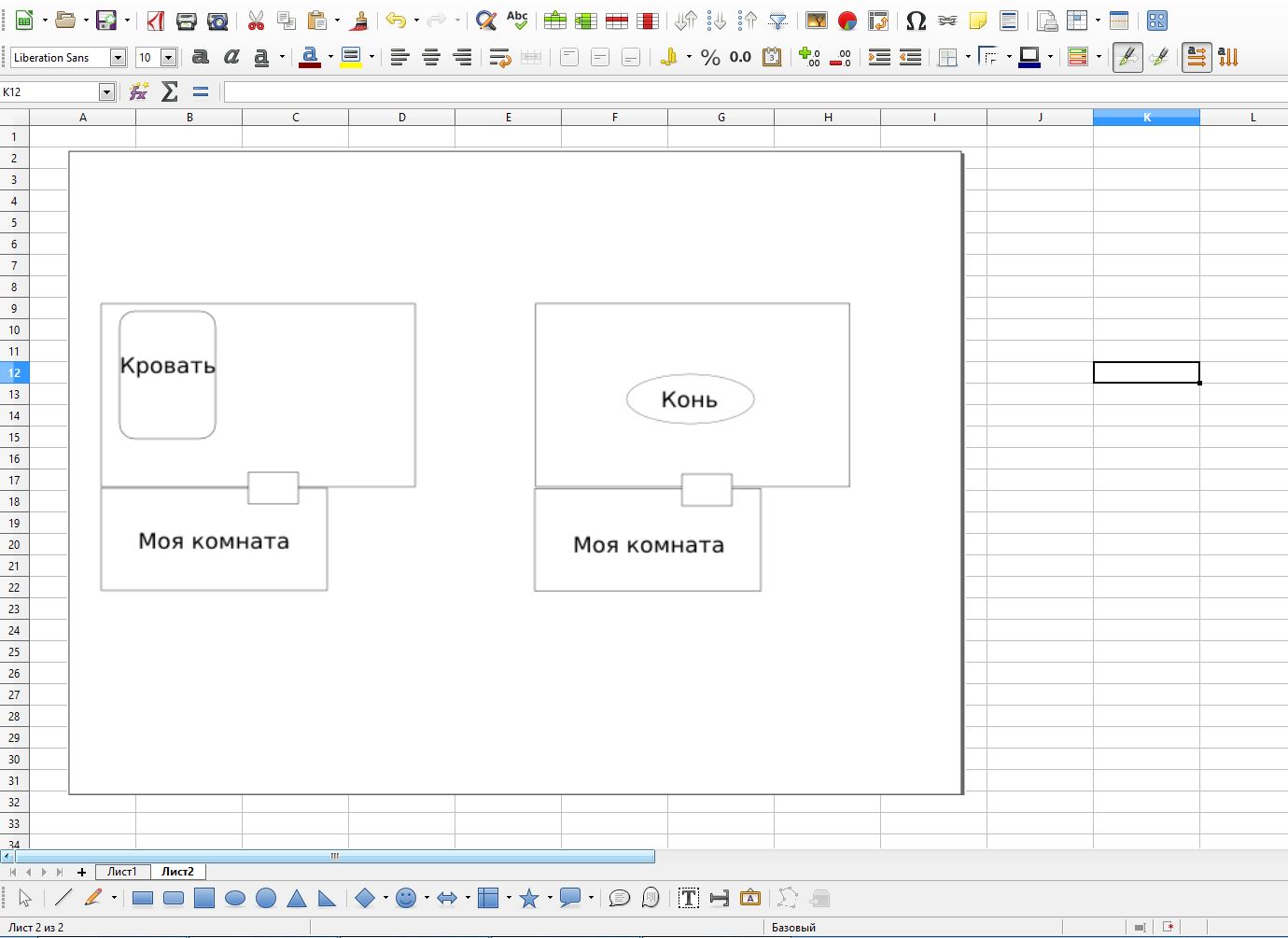Viewport: 1288px width, 938px height.
Task: Click the Function Wizard icon
Action: tap(138, 91)
